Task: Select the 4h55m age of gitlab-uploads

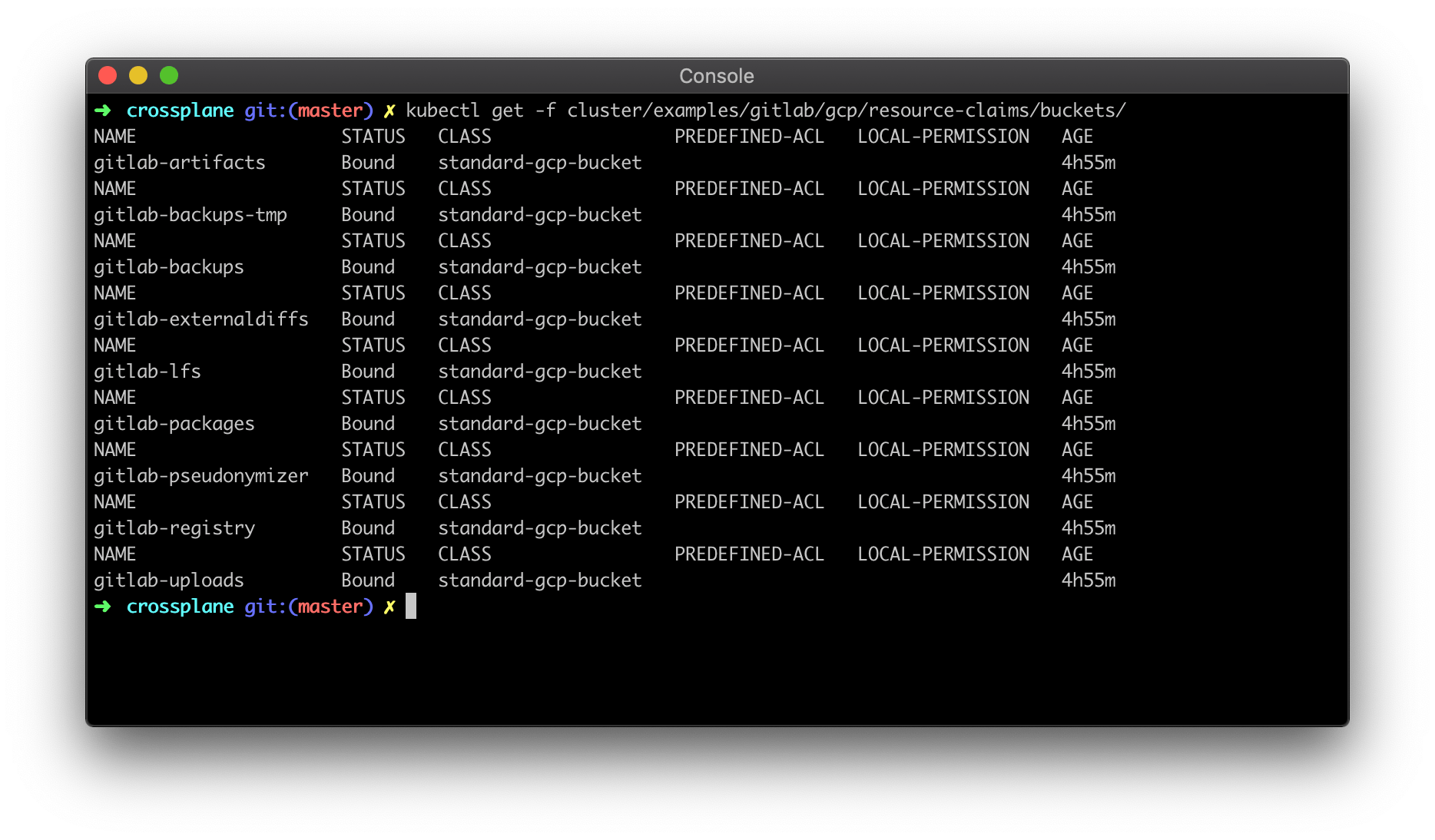Action: pos(1089,580)
